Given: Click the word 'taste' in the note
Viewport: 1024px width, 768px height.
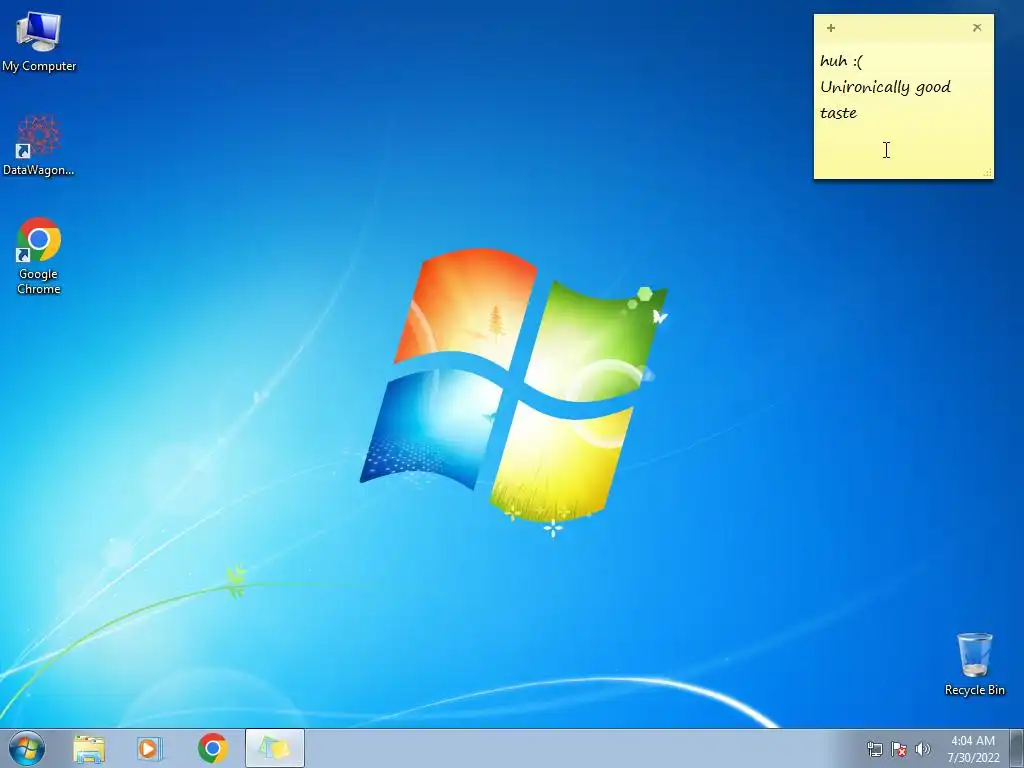Looking at the screenshot, I should (x=839, y=113).
